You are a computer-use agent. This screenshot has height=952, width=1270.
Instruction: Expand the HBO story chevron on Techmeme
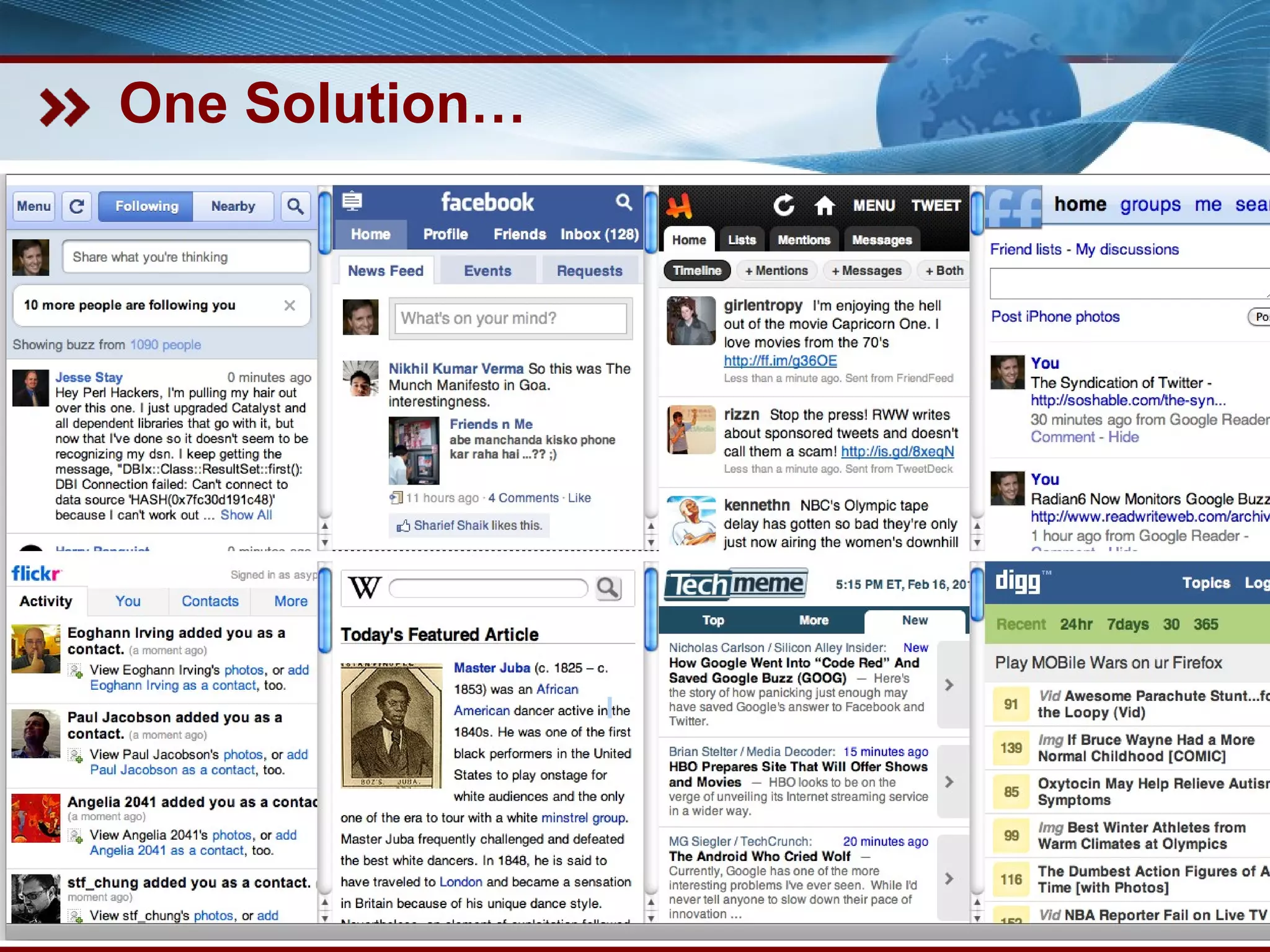click(949, 782)
